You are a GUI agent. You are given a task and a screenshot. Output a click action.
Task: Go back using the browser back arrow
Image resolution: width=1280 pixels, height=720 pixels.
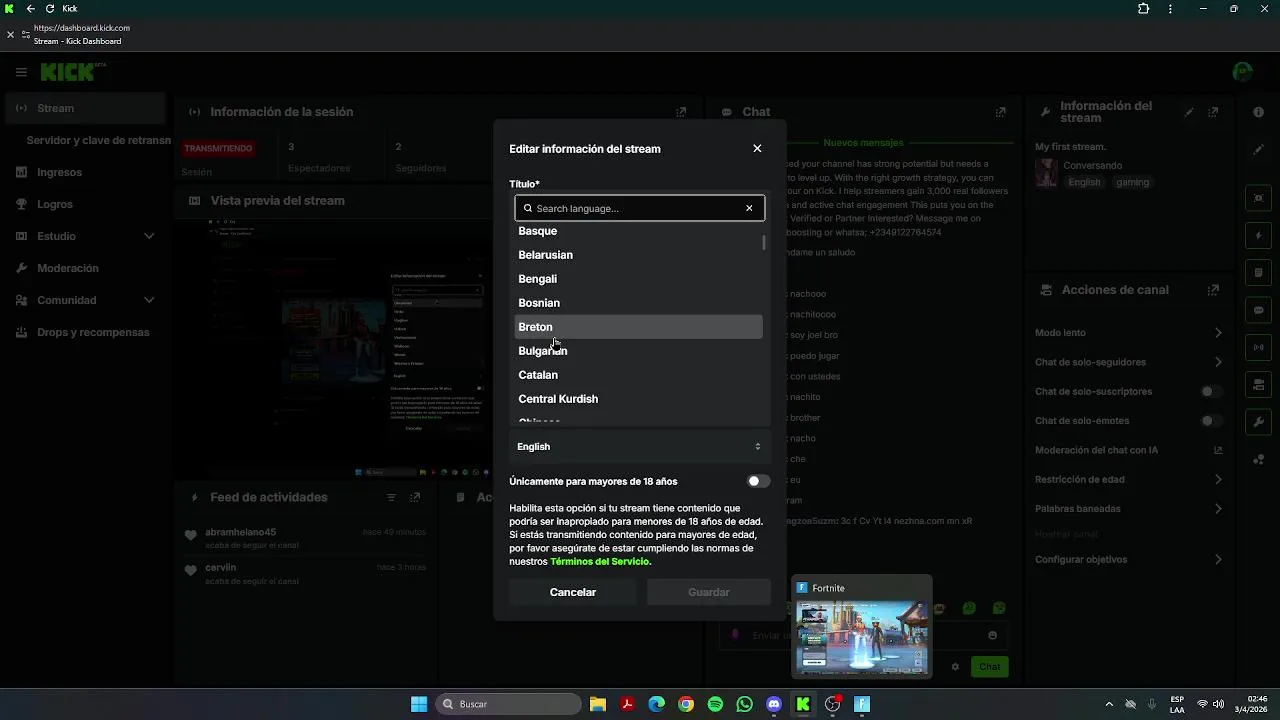pos(30,9)
